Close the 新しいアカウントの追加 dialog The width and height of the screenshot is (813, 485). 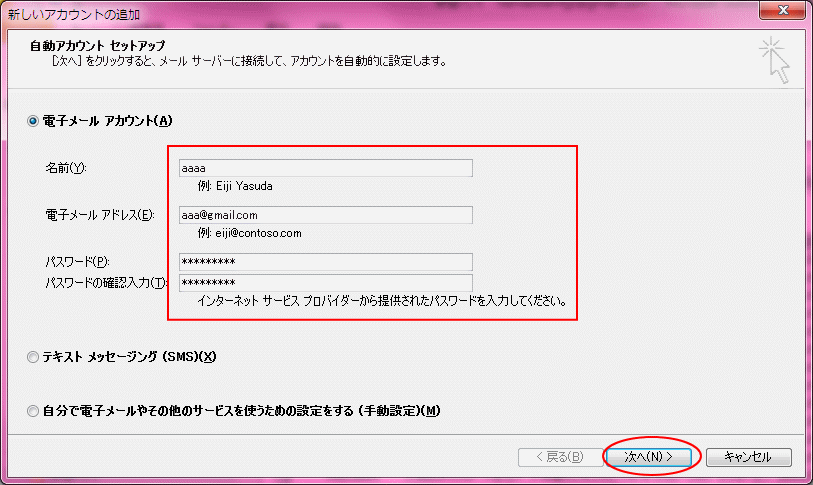(x=783, y=10)
